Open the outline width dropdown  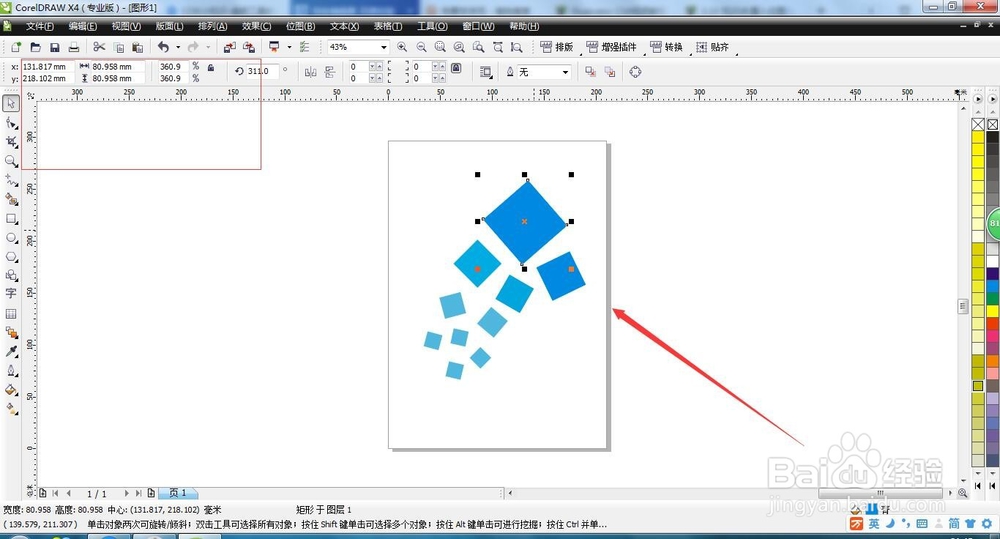point(565,72)
